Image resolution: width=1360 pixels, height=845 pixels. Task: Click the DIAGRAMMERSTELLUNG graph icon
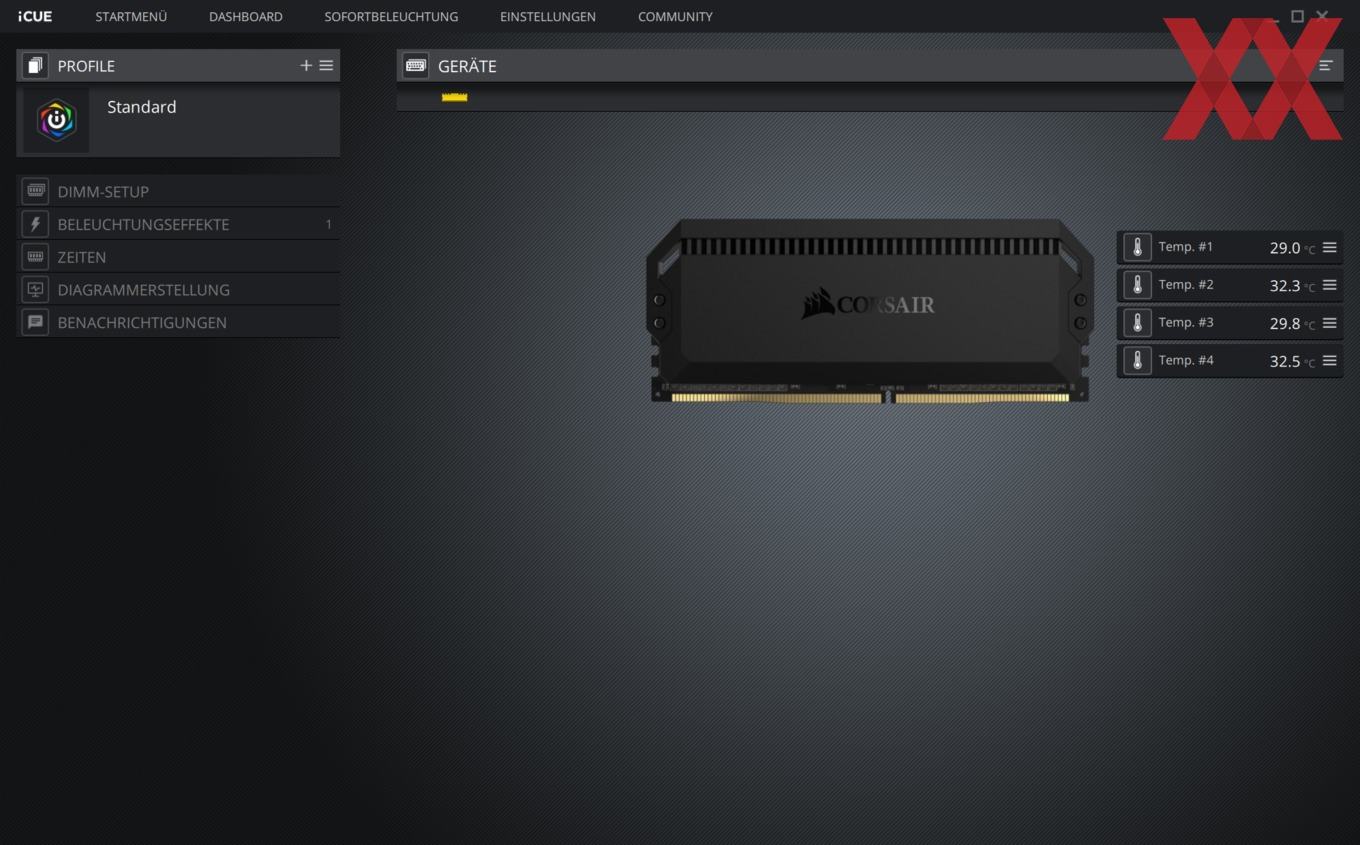click(x=35, y=290)
